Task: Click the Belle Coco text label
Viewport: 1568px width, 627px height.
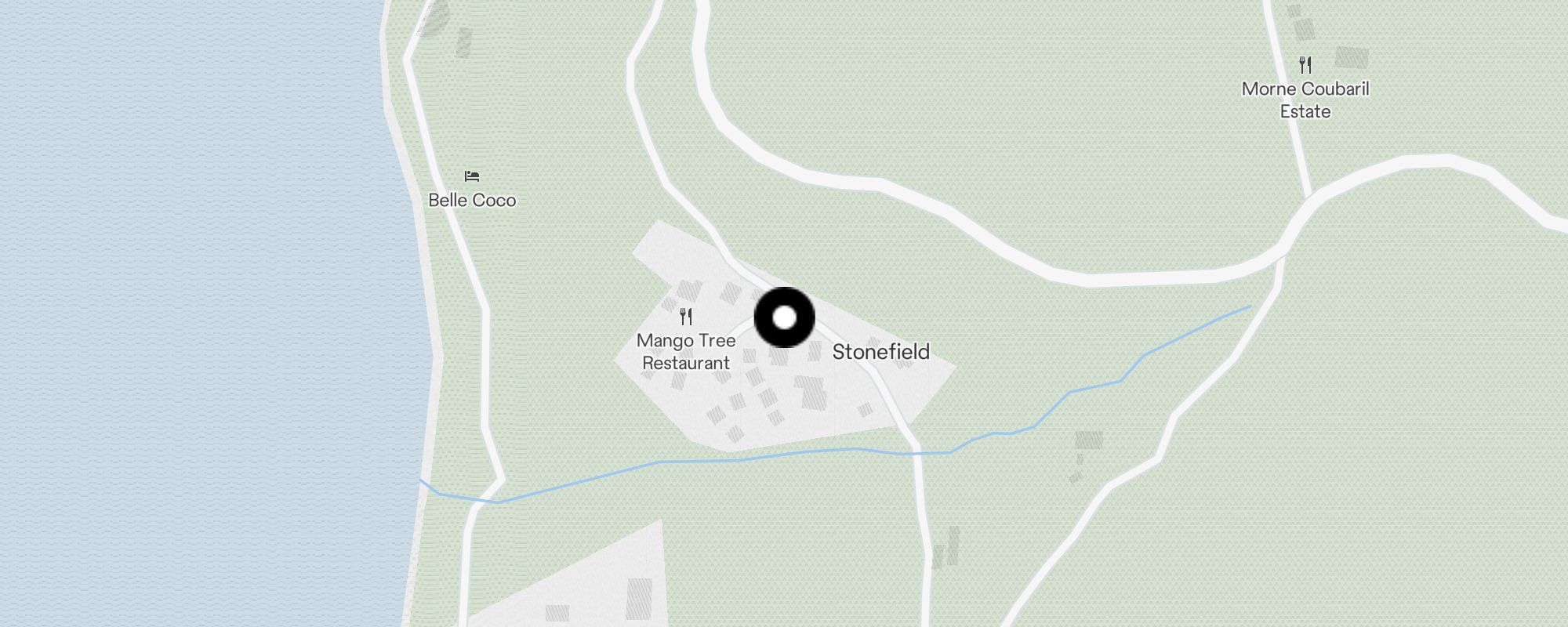Action: point(472,200)
